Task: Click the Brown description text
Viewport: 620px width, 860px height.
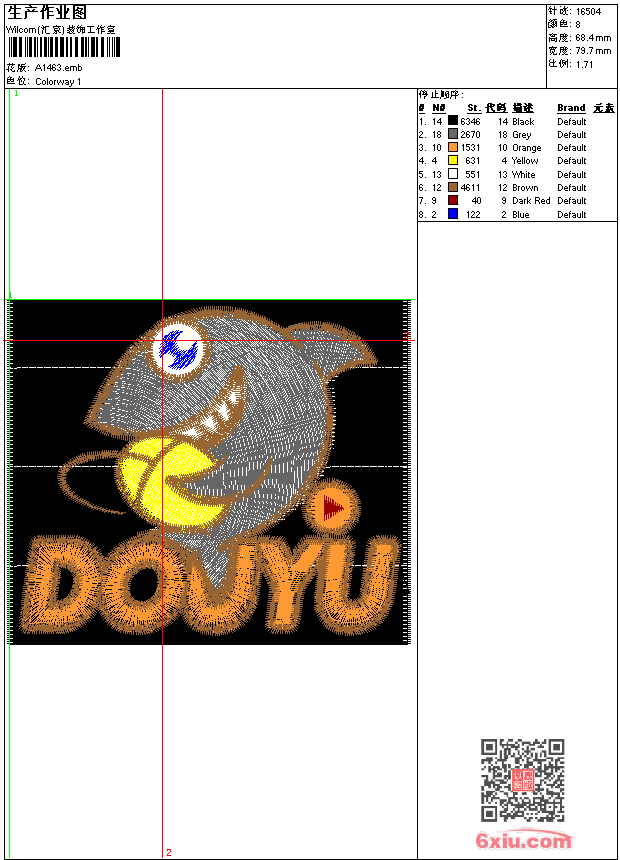Action: (525, 188)
